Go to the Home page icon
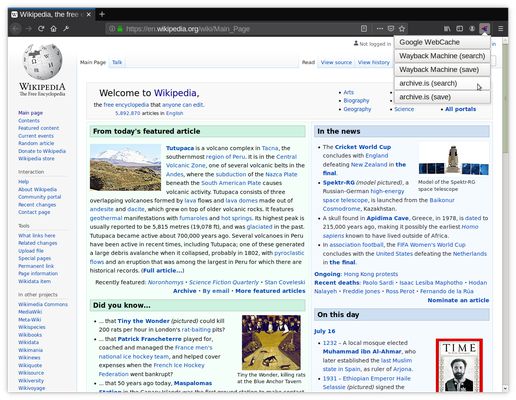Viewport: 516px width, 400px height. click(x=53, y=29)
